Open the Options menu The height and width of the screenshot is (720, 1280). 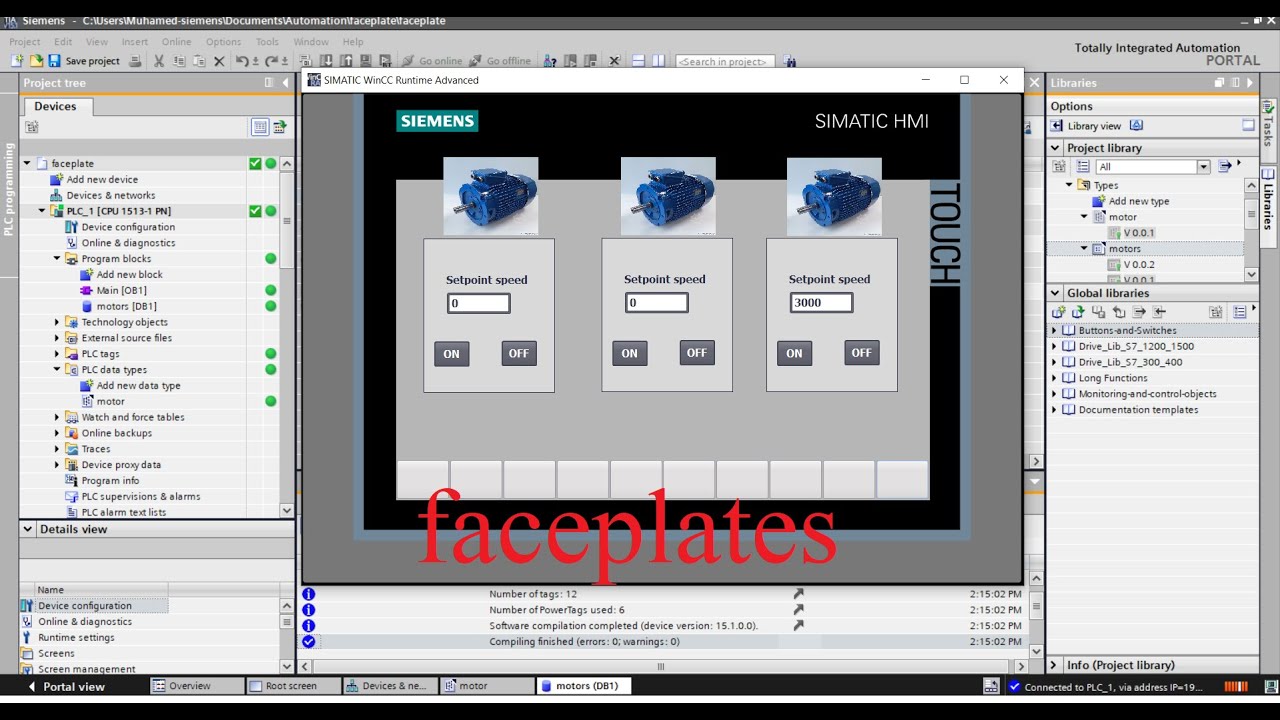223,42
